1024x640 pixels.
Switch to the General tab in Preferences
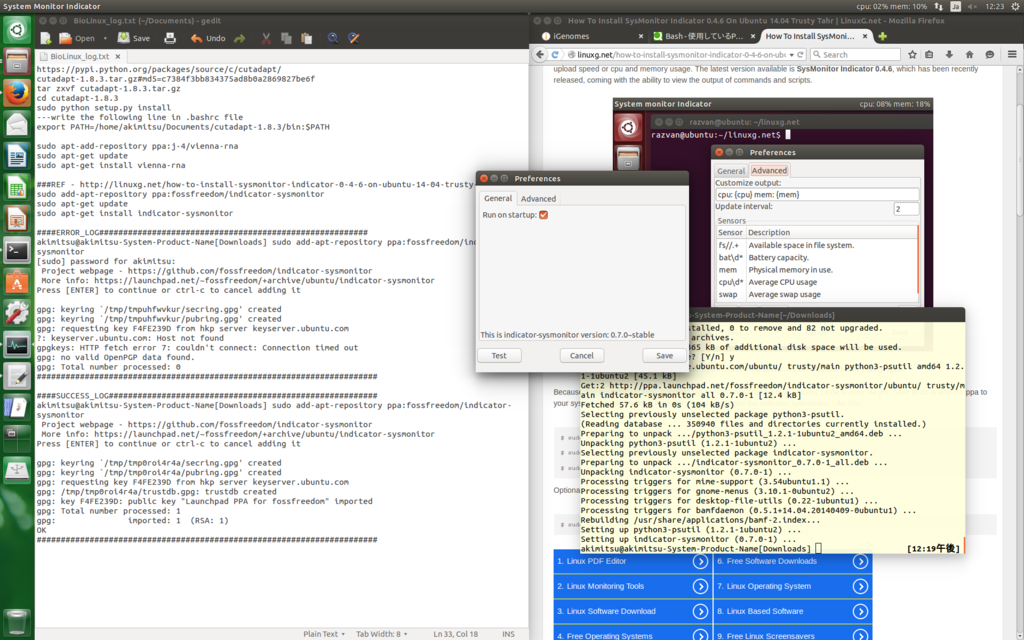coord(498,199)
